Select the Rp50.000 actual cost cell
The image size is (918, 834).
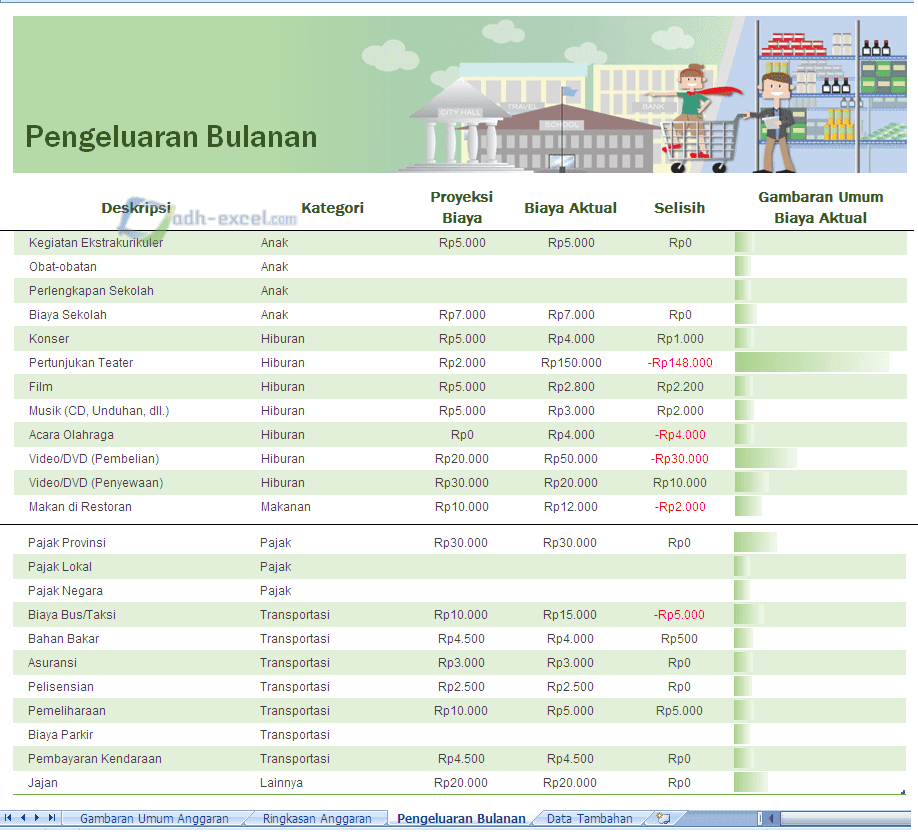click(571, 459)
